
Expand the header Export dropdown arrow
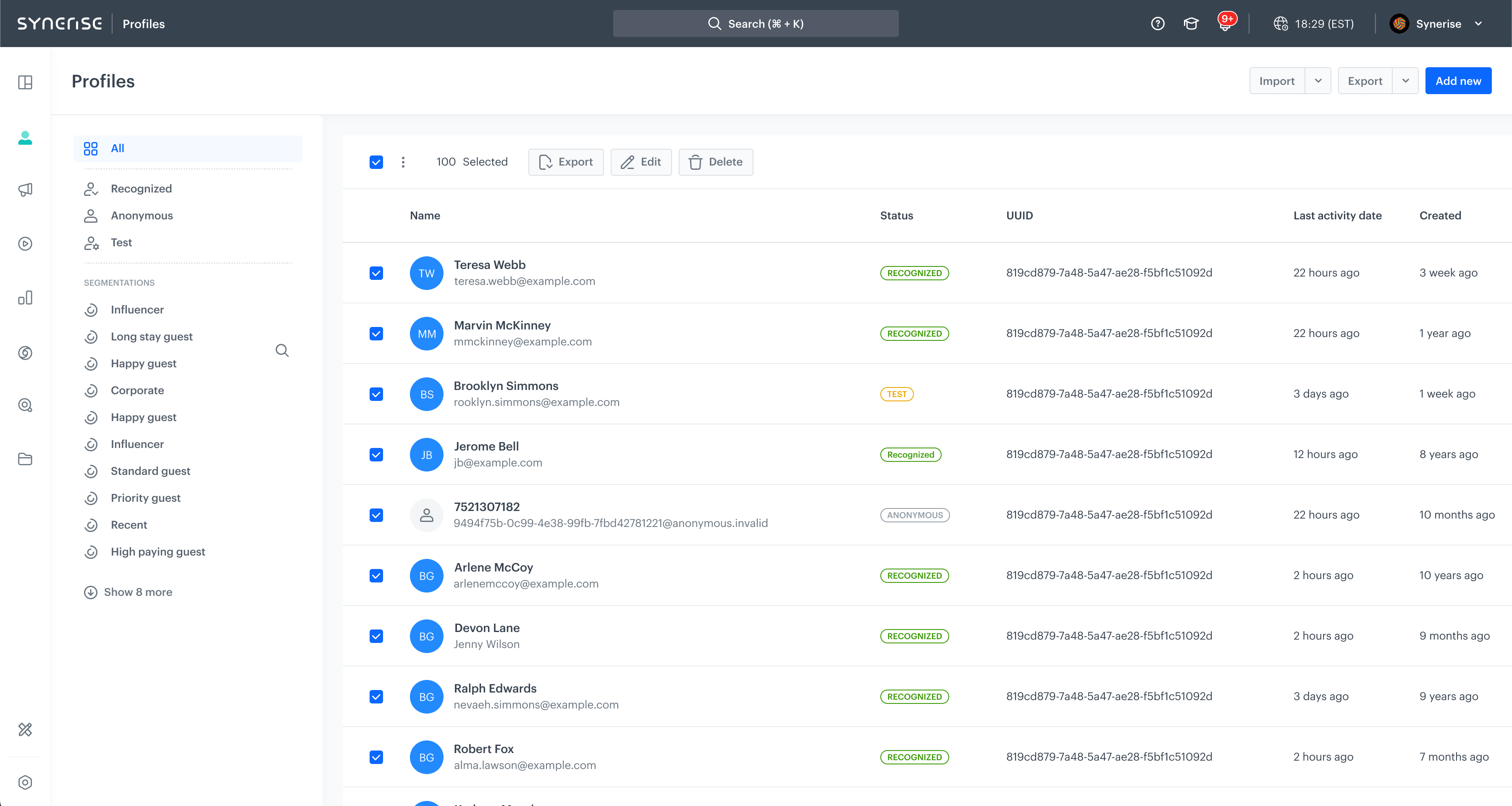coord(1406,81)
